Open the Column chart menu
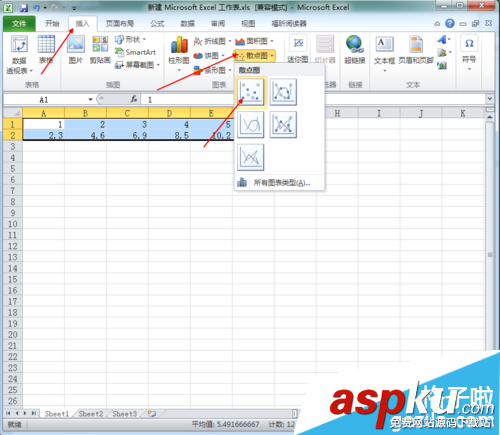Image resolution: width=500 pixels, height=435 pixels. point(179,53)
